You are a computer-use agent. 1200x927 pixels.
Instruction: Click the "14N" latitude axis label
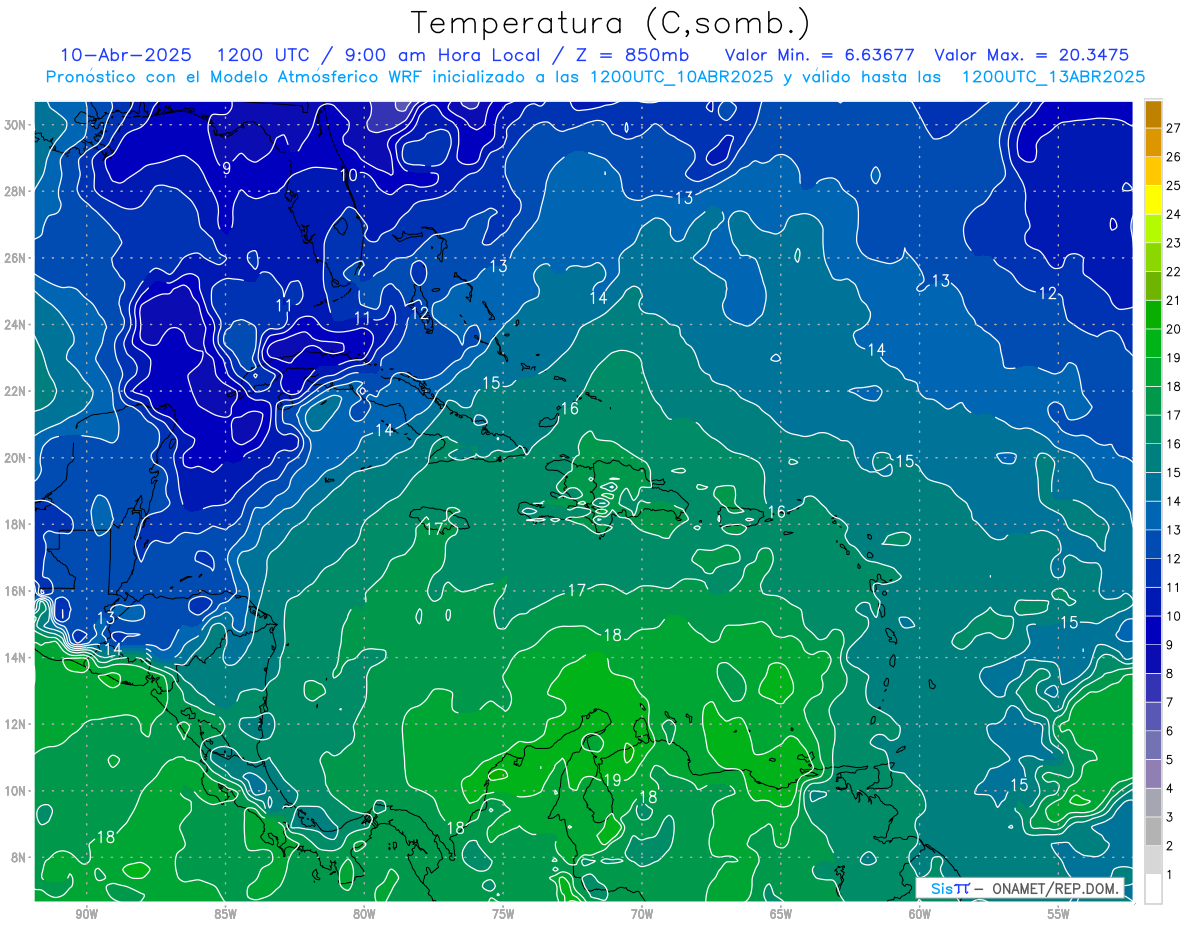tap(16, 657)
